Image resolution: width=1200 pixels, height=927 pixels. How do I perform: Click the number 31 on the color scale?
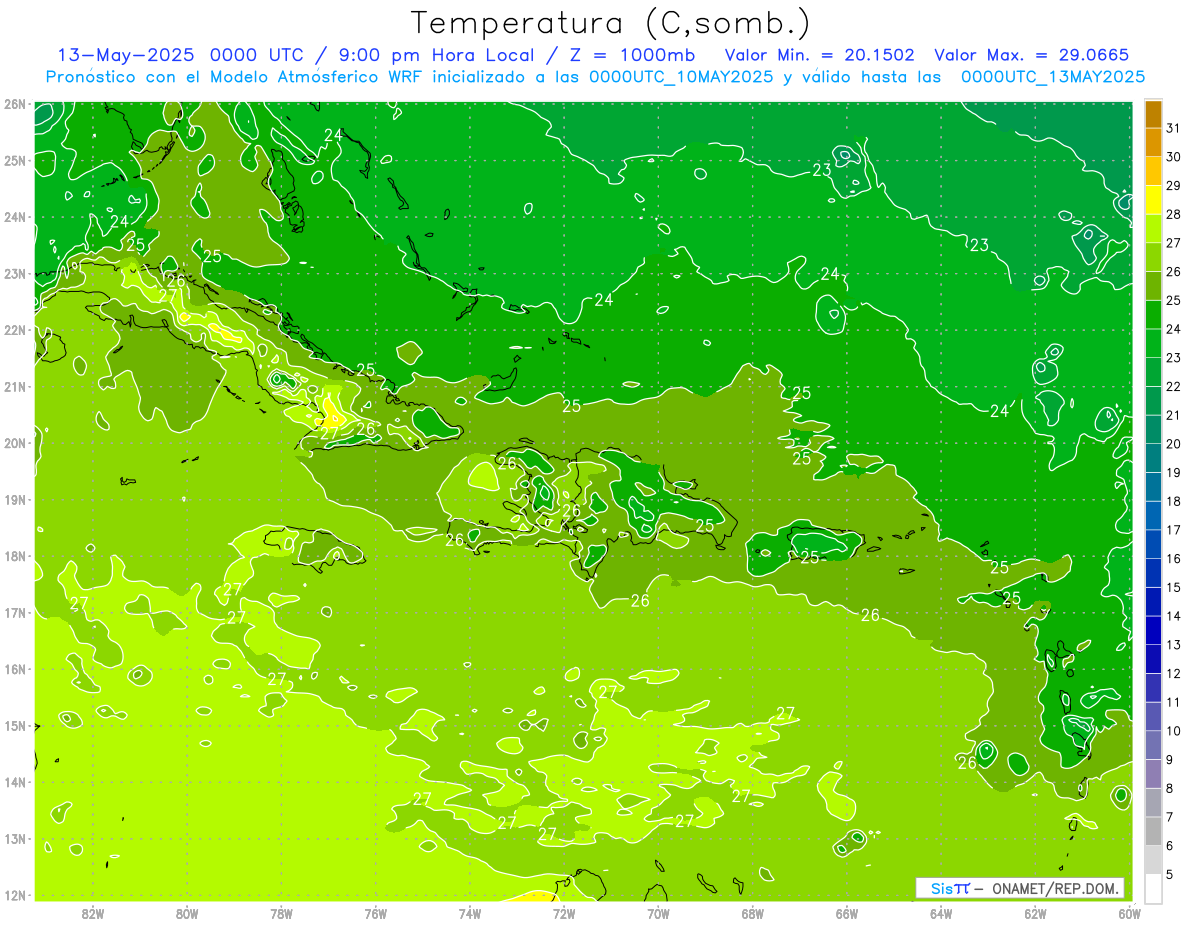click(x=1174, y=127)
